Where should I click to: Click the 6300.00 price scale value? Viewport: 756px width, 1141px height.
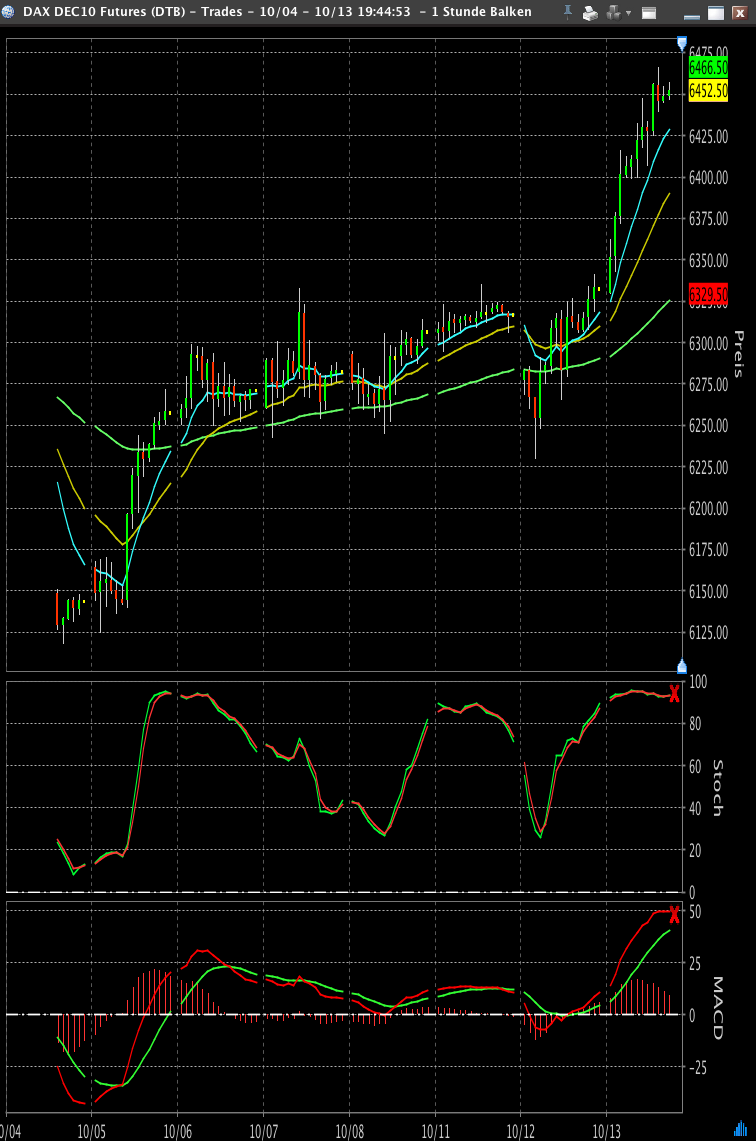click(708, 343)
